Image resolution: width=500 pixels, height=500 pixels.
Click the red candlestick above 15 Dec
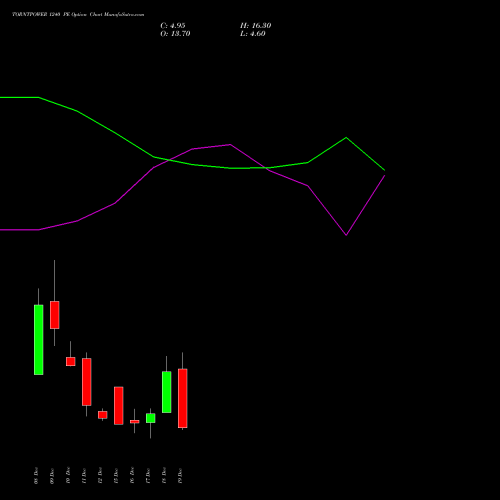click(119, 406)
